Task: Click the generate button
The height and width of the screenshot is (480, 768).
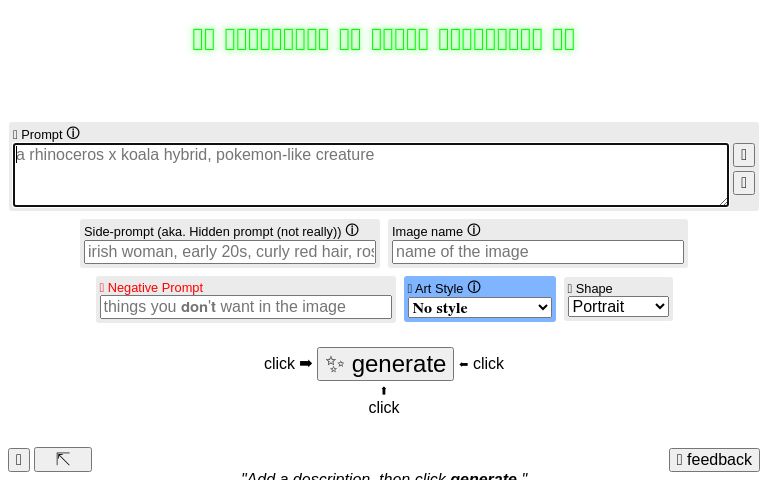Action: point(385,364)
